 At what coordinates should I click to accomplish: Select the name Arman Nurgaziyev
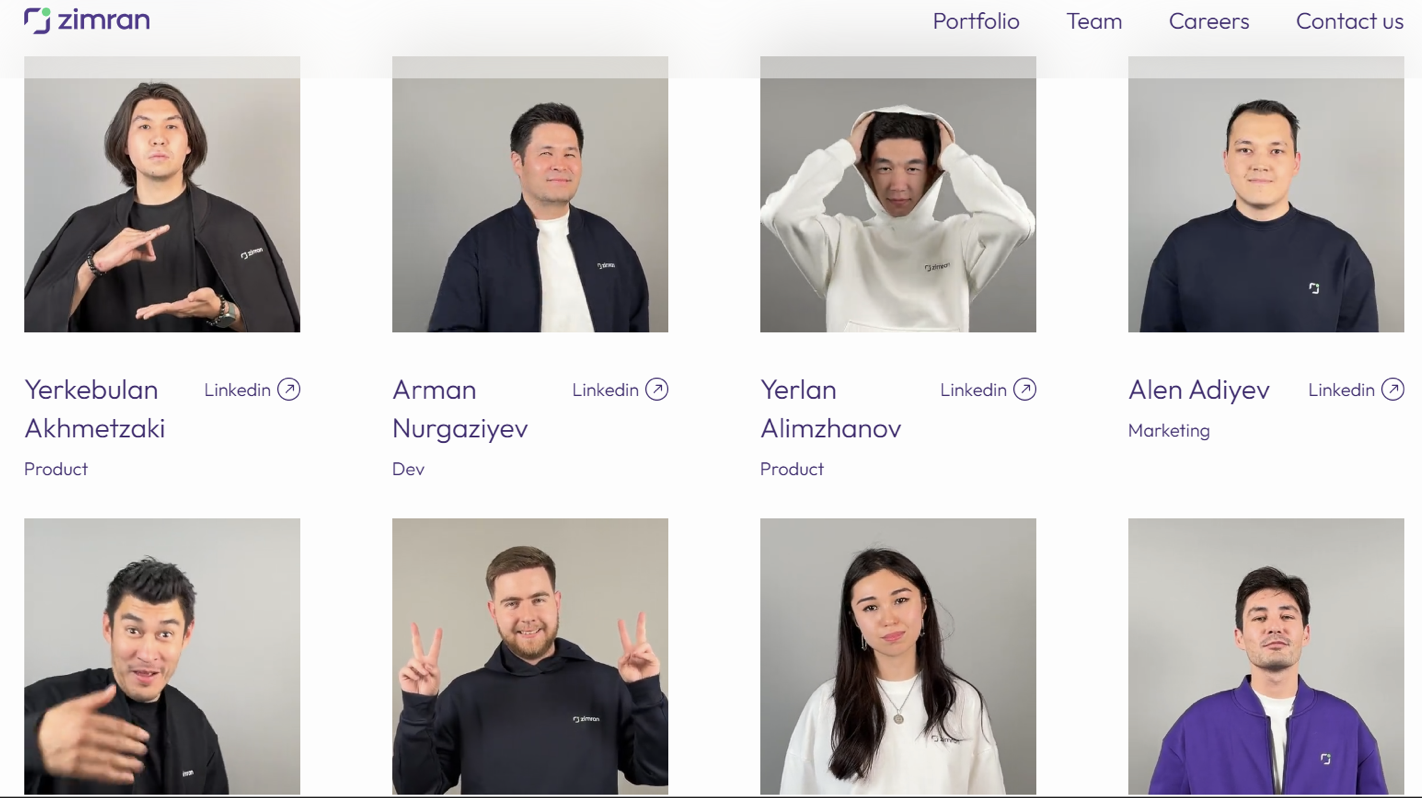coord(460,409)
